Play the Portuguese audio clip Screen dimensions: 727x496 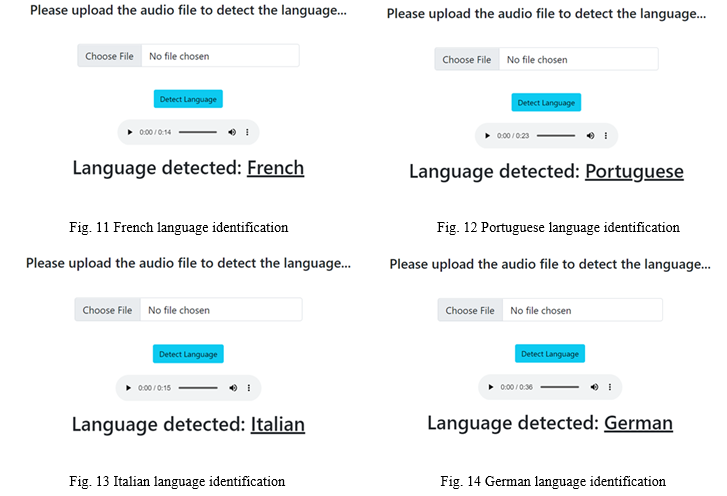[x=487, y=136]
